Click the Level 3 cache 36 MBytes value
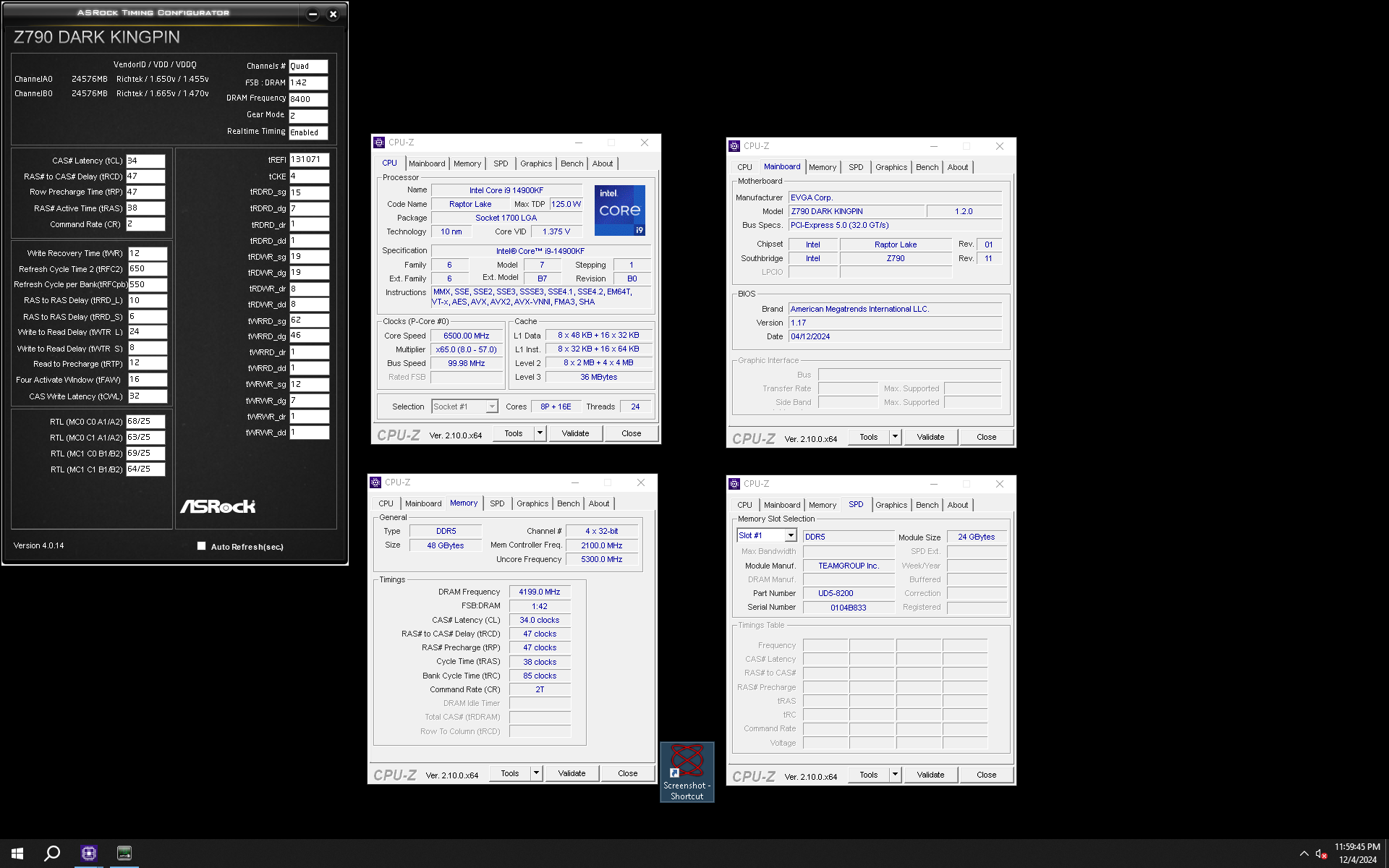This screenshot has height=868, width=1389. tap(599, 377)
